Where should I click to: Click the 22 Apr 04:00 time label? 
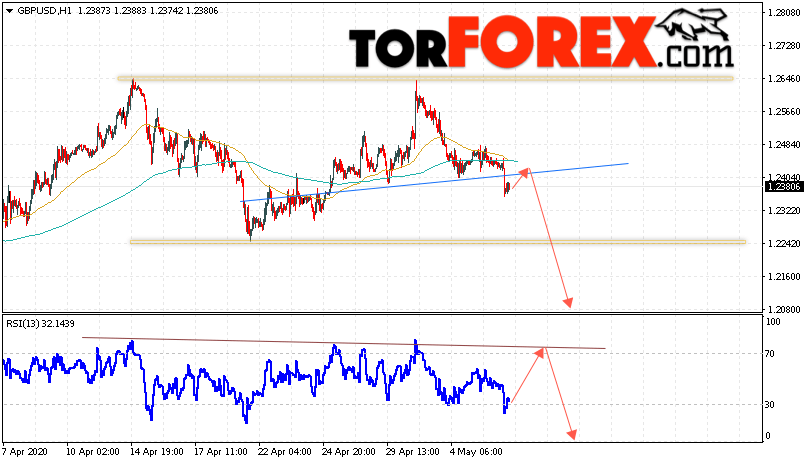coord(284,452)
